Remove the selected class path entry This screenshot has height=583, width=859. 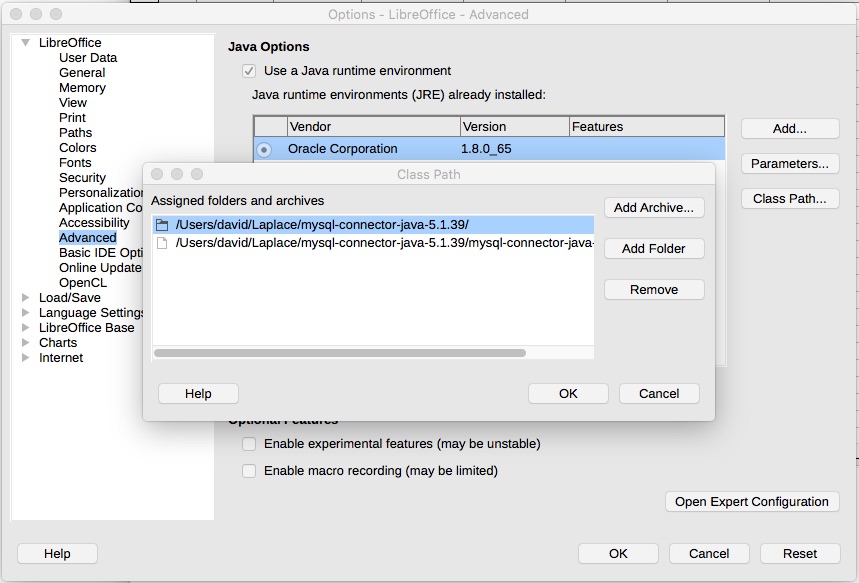653,290
